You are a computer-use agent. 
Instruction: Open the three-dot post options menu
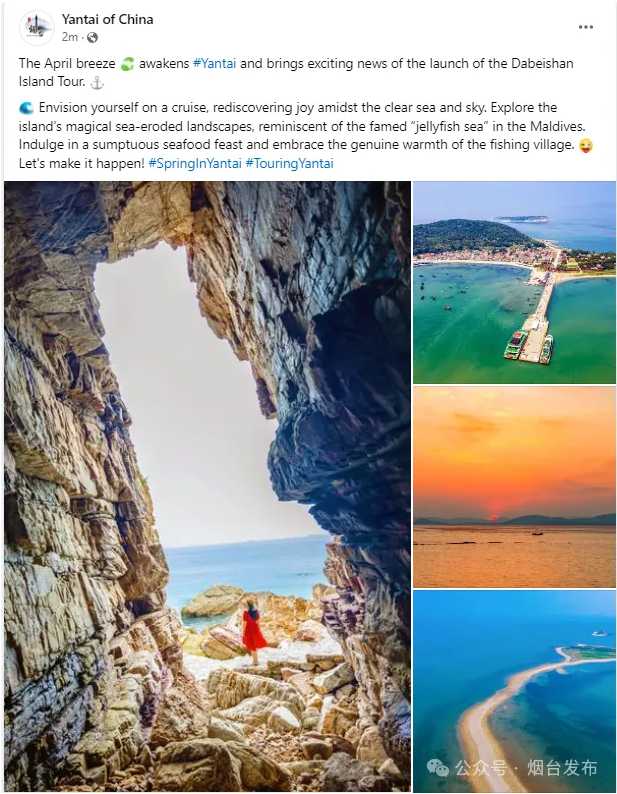click(x=586, y=27)
